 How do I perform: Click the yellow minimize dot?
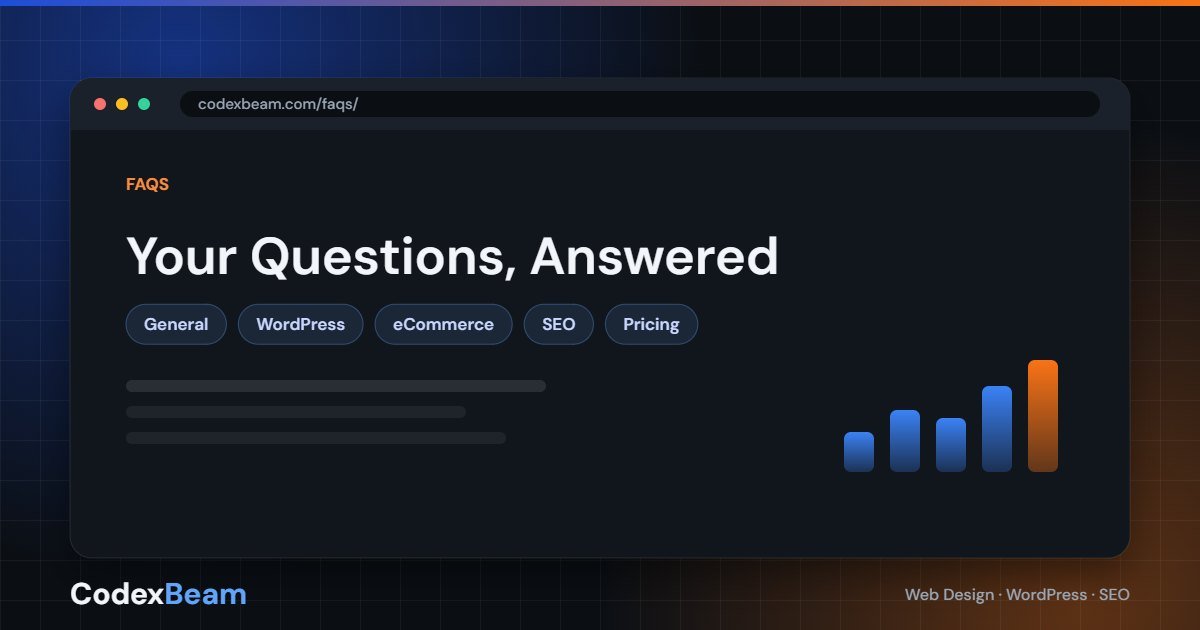[x=122, y=104]
